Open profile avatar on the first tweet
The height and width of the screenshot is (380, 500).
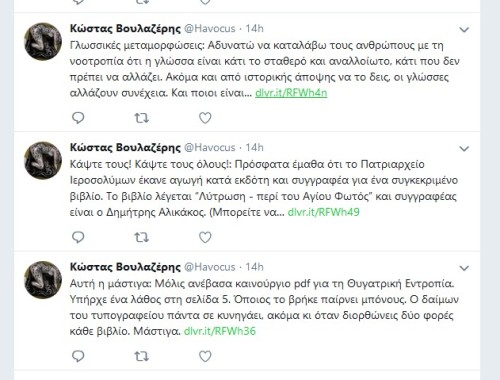click(43, 42)
